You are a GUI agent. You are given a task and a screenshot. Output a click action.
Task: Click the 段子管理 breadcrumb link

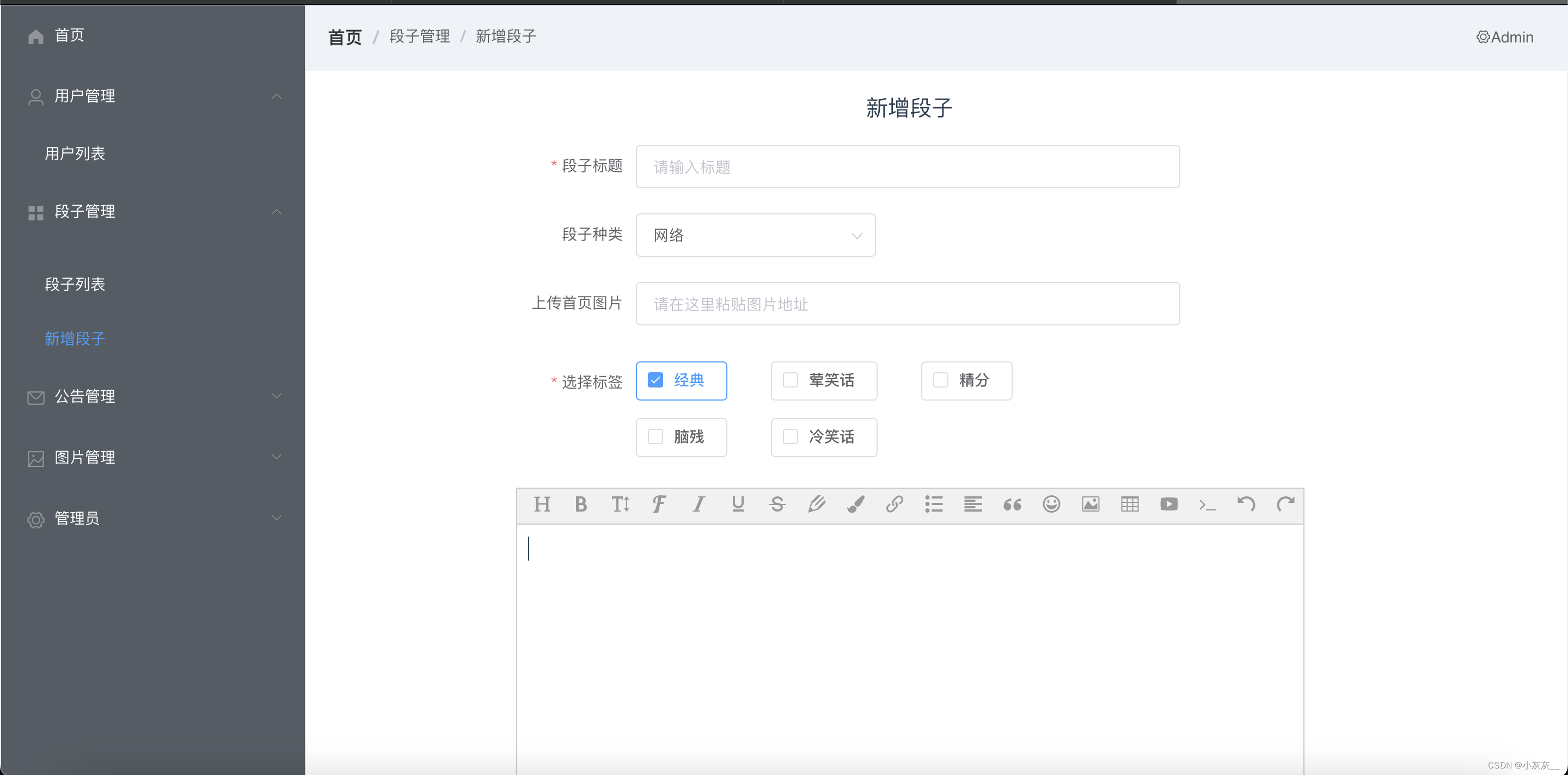click(419, 36)
